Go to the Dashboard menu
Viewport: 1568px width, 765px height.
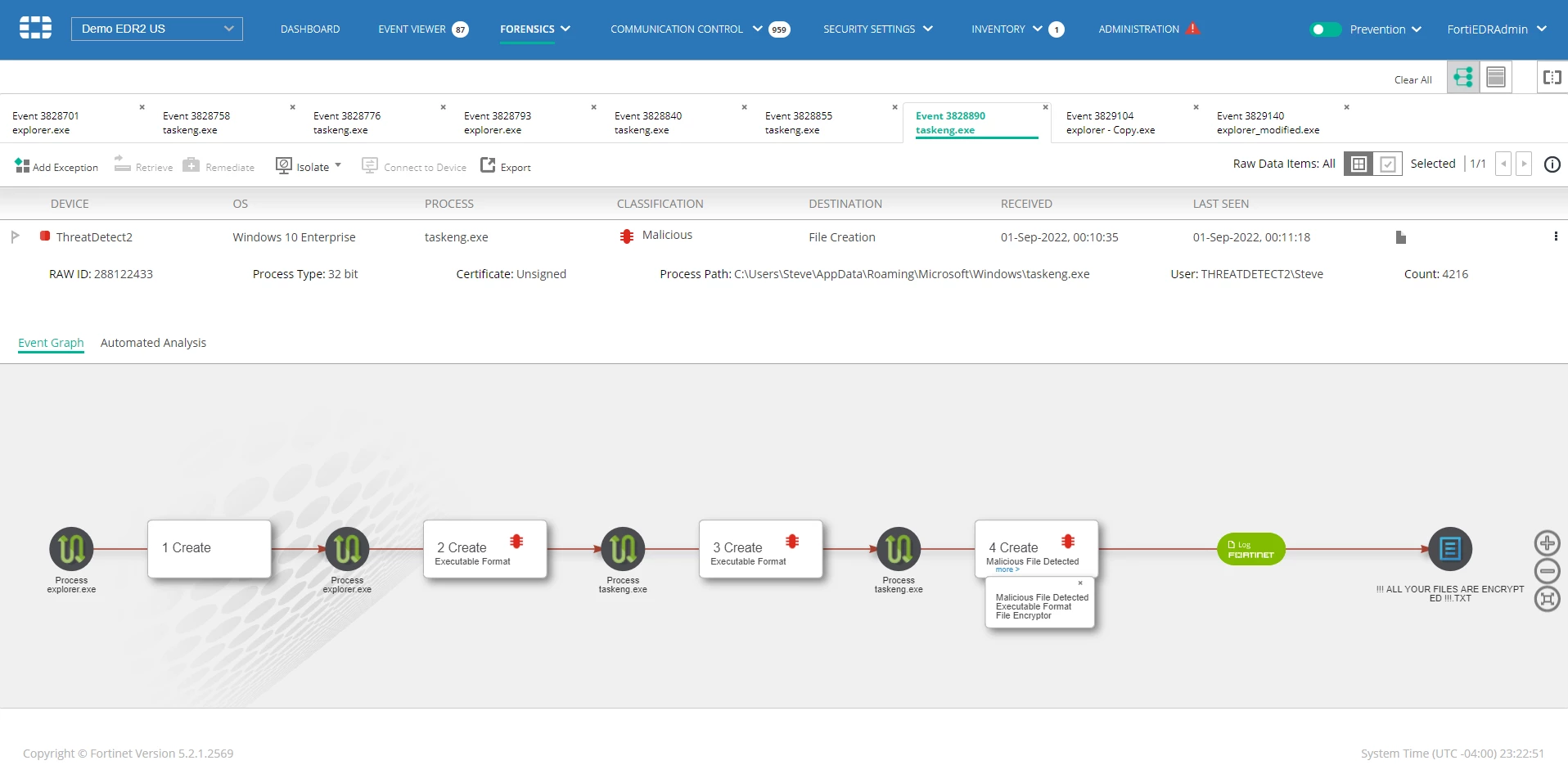310,29
